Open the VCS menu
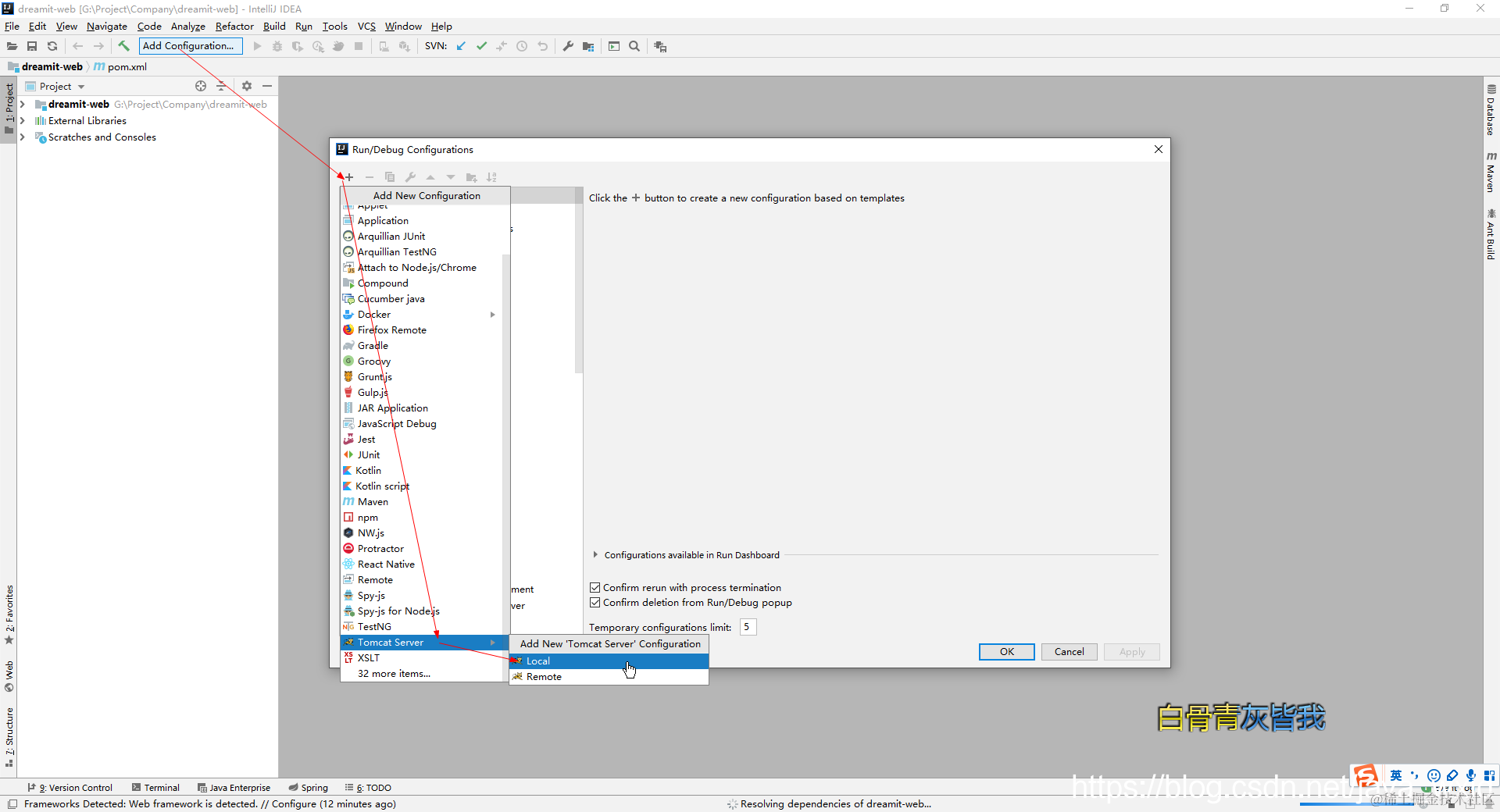The height and width of the screenshot is (812, 1500). pos(366,26)
